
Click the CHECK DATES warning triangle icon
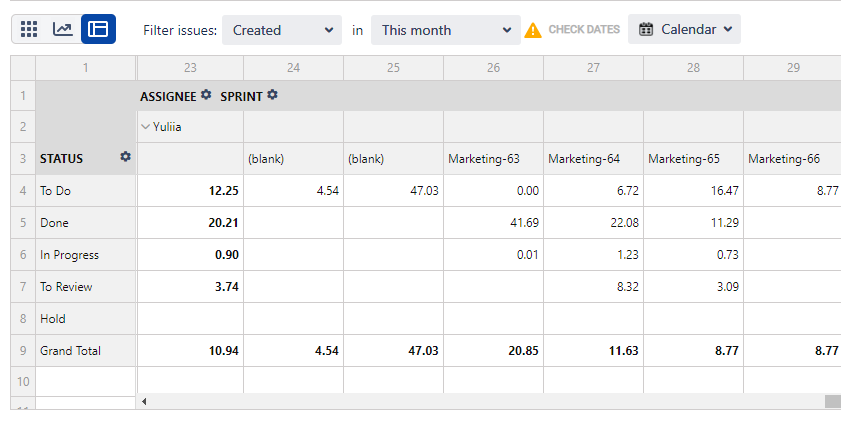click(533, 30)
